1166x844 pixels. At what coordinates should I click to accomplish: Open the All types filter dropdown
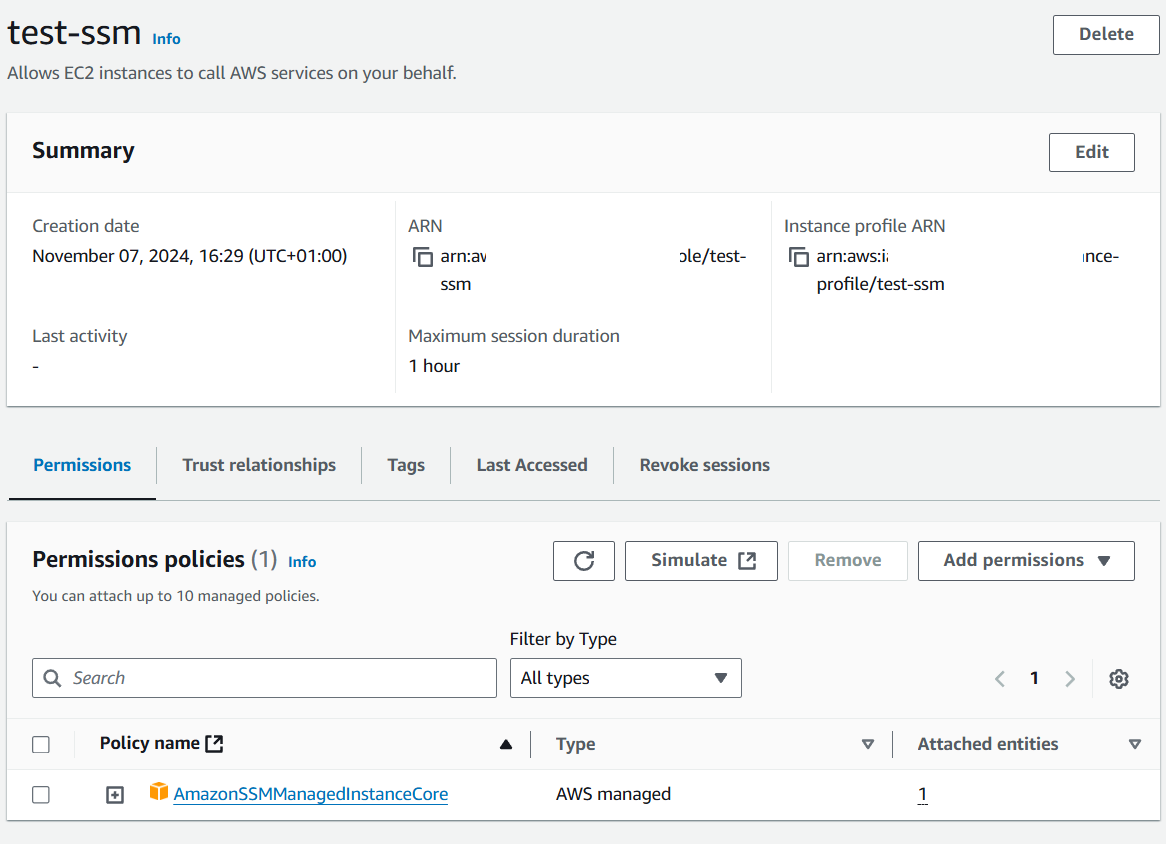pyautogui.click(x=625, y=678)
